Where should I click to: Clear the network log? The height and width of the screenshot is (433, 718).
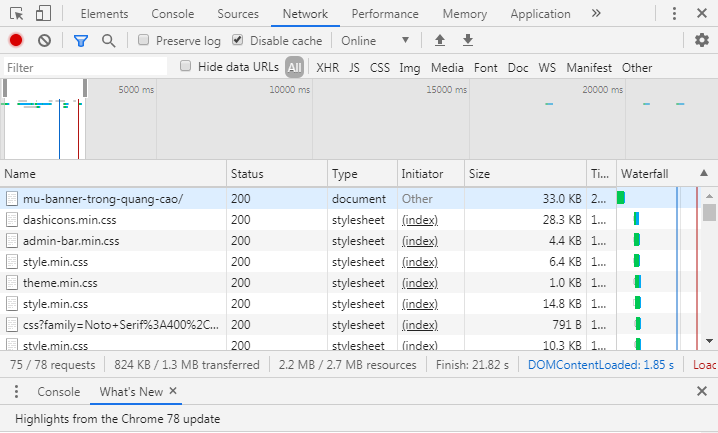[x=44, y=40]
